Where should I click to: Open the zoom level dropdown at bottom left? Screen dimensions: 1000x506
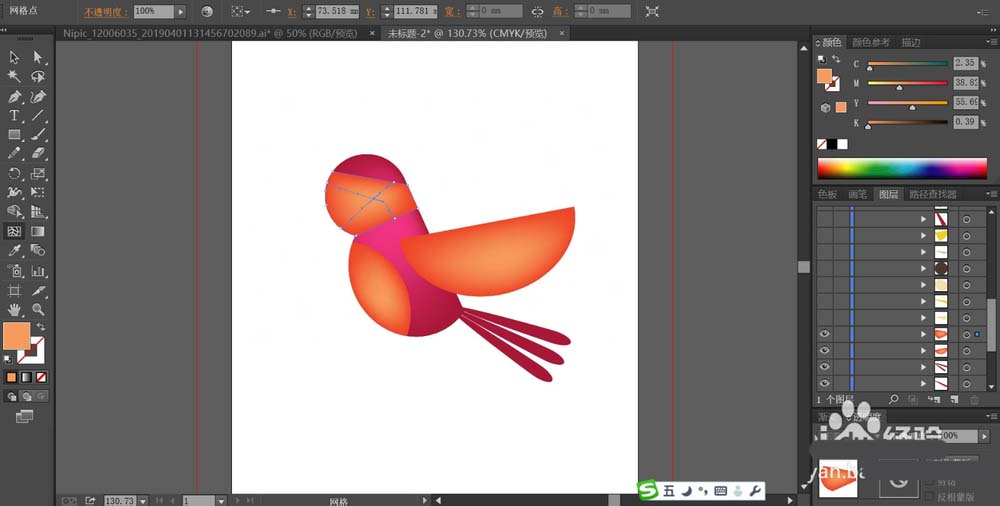click(142, 501)
